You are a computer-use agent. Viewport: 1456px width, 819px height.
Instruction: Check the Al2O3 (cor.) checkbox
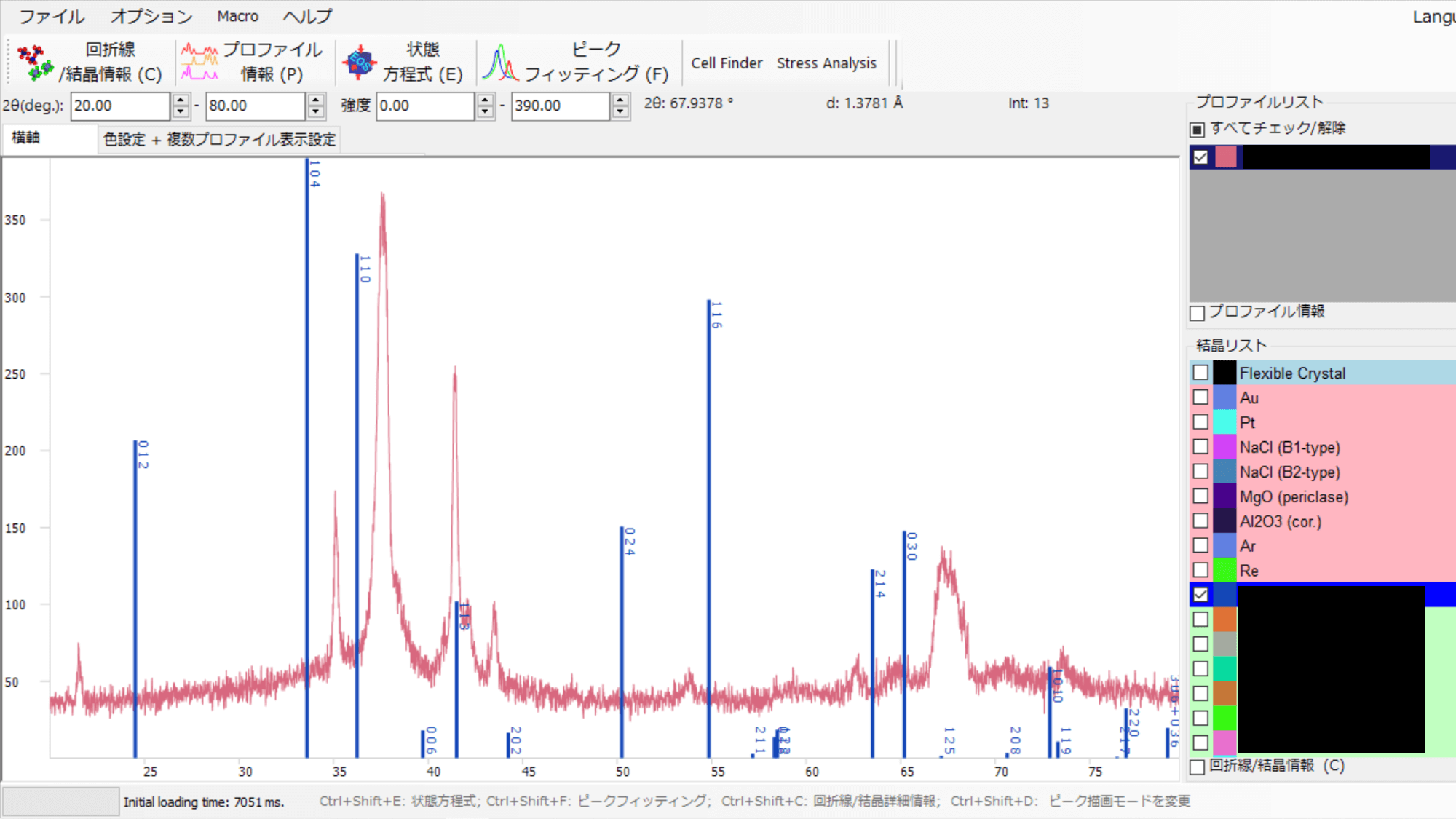pos(1200,521)
